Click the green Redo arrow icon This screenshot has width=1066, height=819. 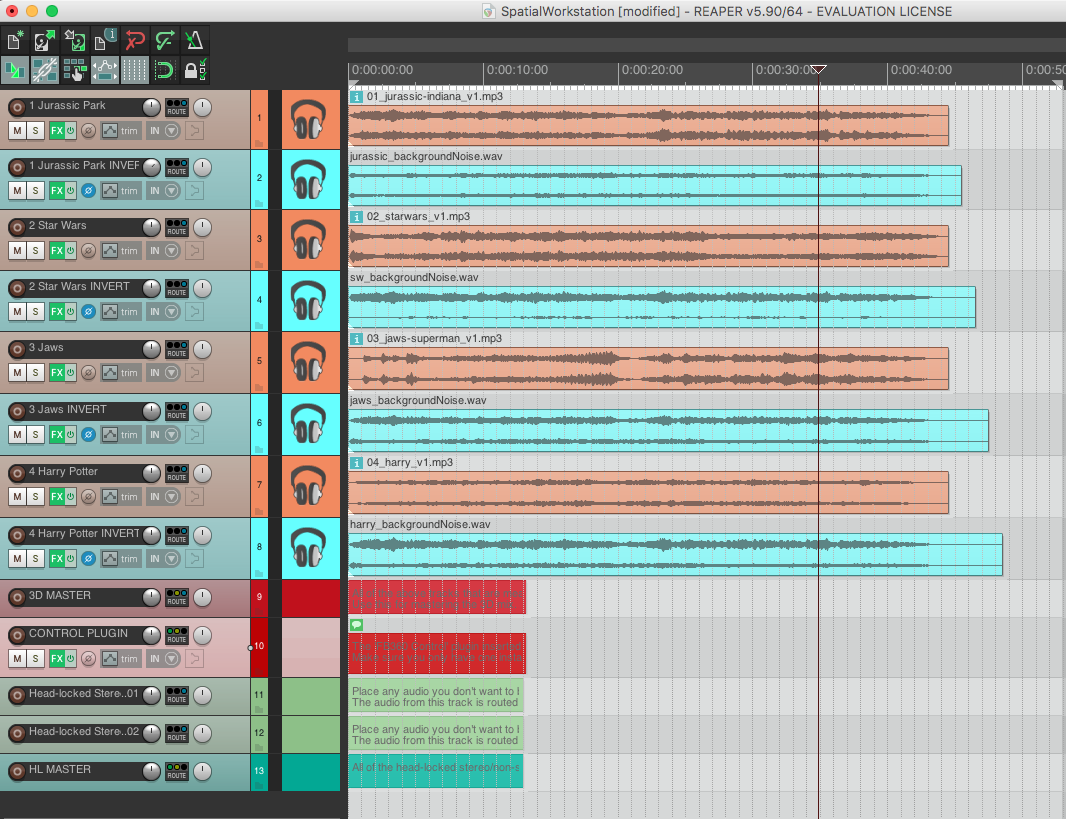(165, 41)
